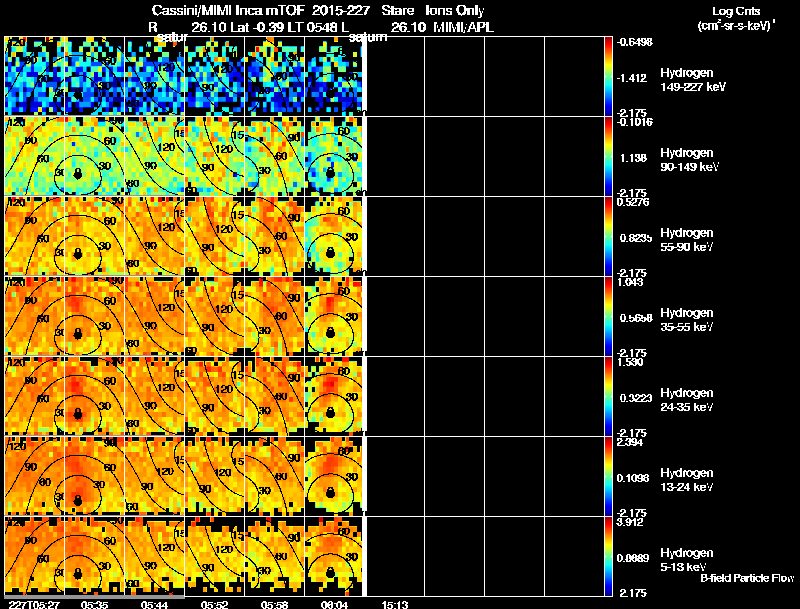Click the 5-13 keV image at 227T05:27

tap(35, 556)
